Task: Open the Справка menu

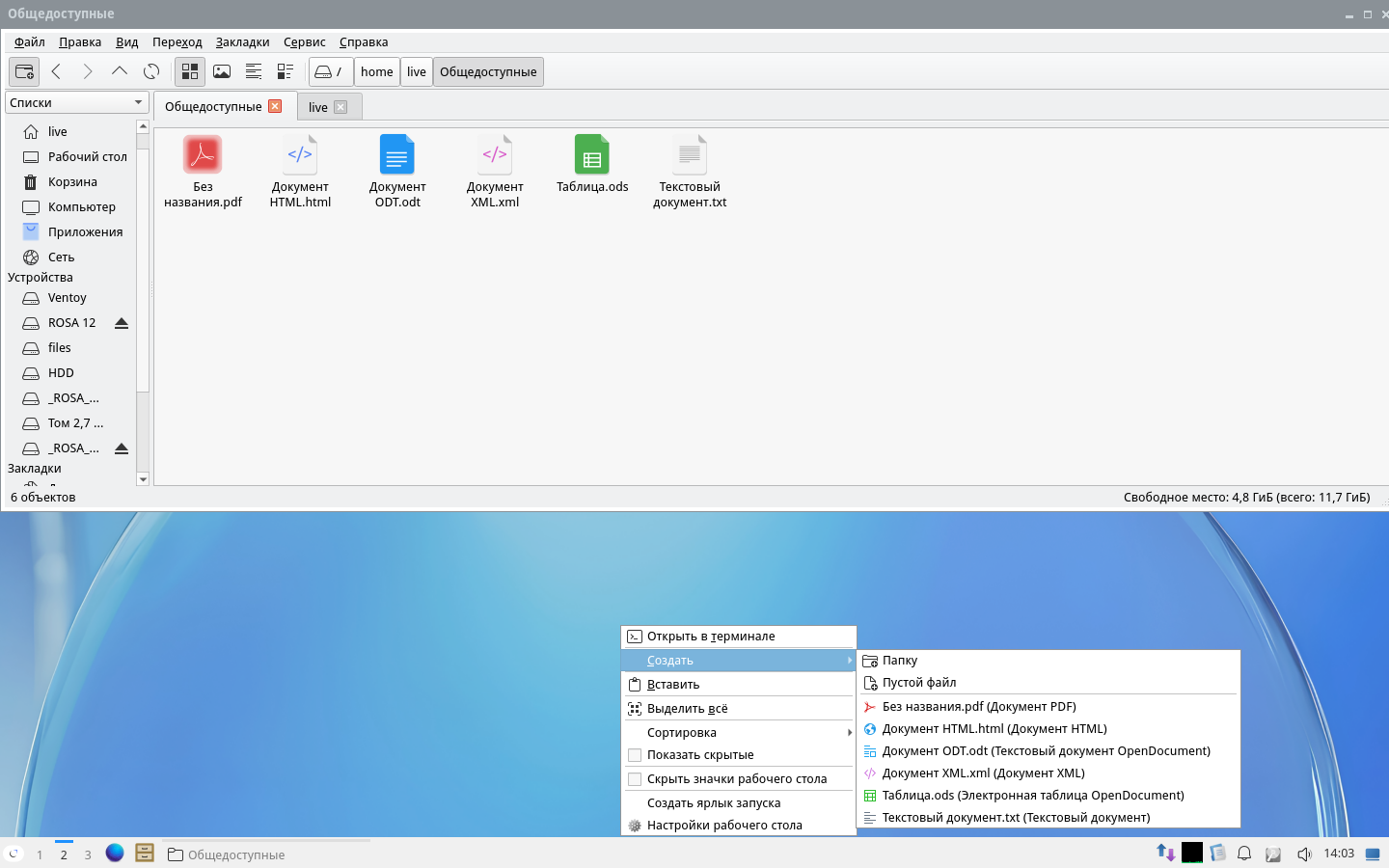Action: (x=364, y=42)
